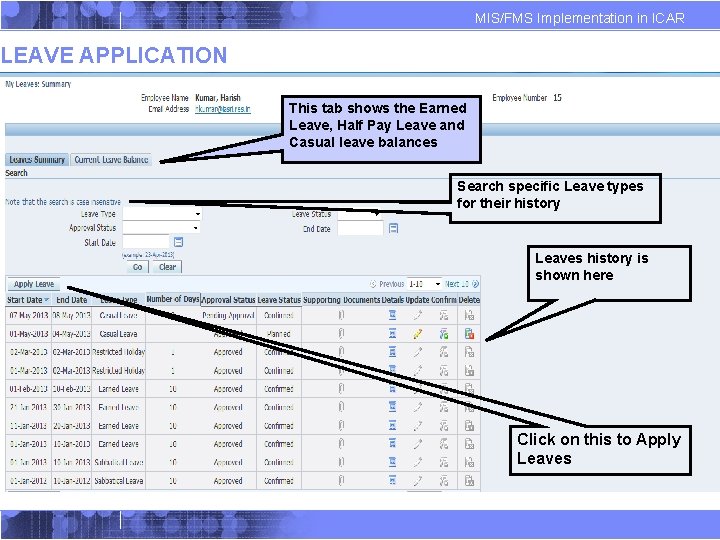Delete the 01-May-2013 planned Casual Leave

[469, 334]
